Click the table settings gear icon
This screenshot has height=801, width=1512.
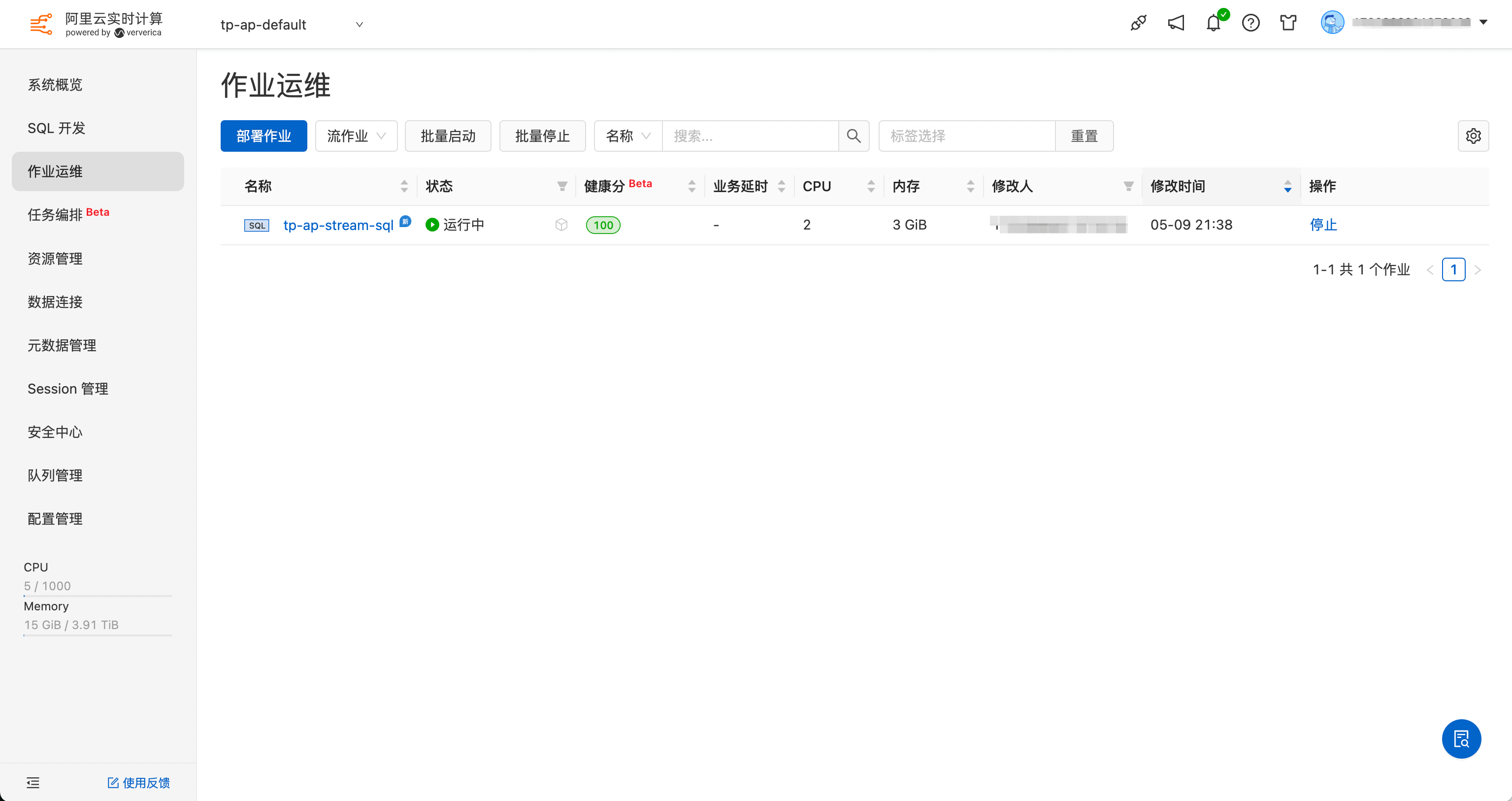pos(1473,136)
